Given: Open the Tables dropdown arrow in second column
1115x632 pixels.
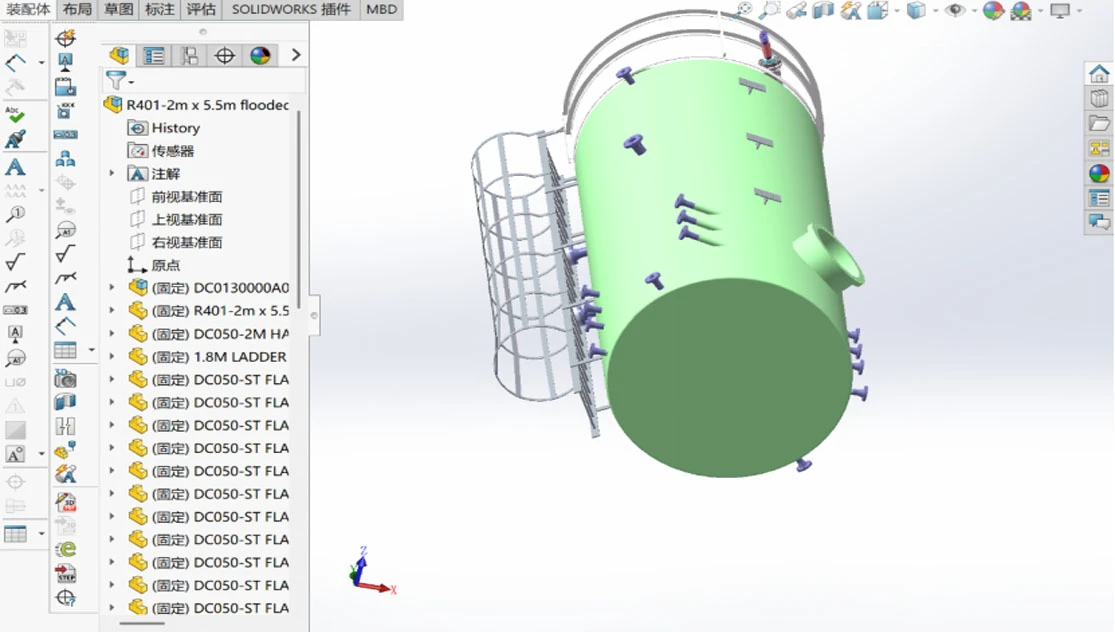Looking at the screenshot, I should [x=91, y=350].
